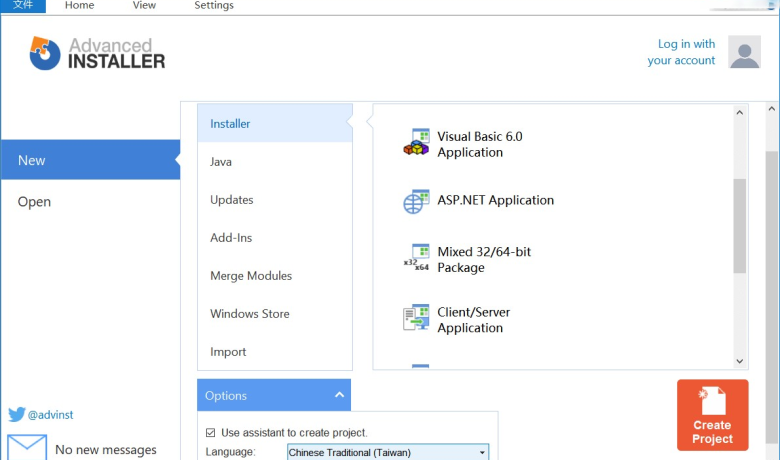Click the Client/Server Application icon
780x460 pixels.
416,318
